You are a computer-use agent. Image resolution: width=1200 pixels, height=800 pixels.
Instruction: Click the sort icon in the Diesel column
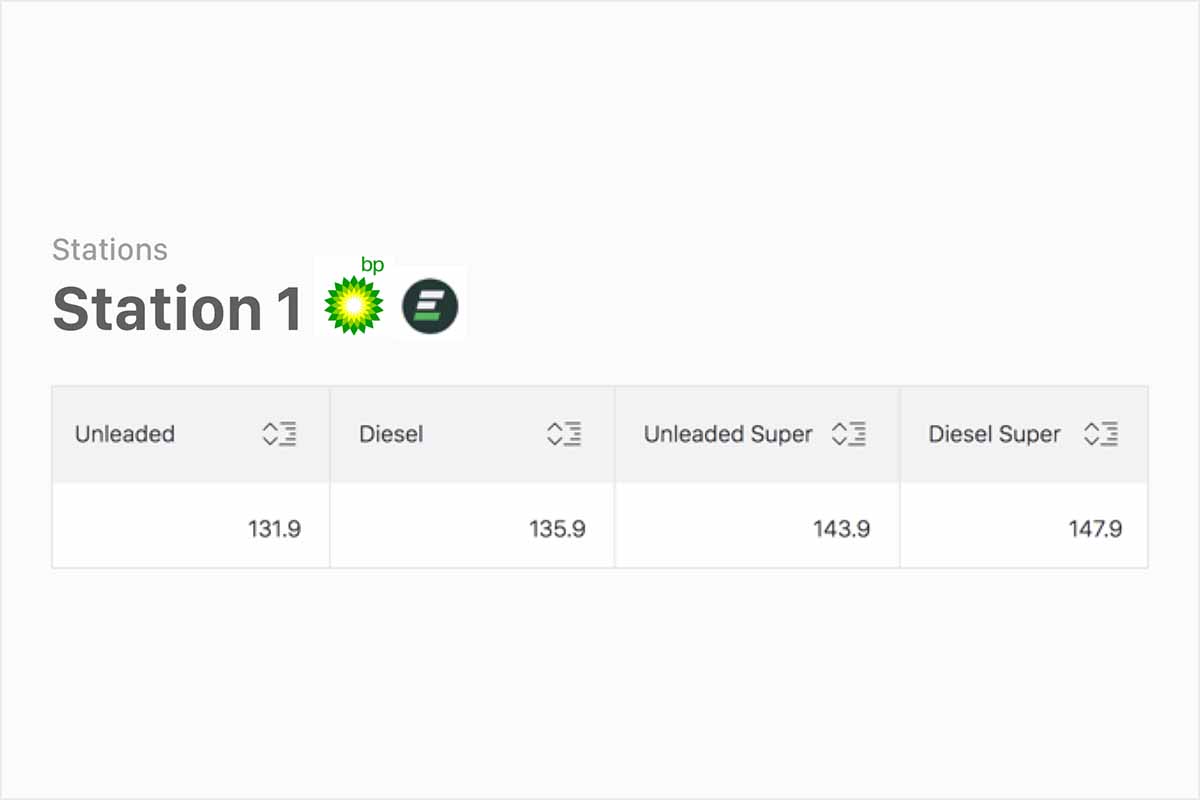(564, 434)
